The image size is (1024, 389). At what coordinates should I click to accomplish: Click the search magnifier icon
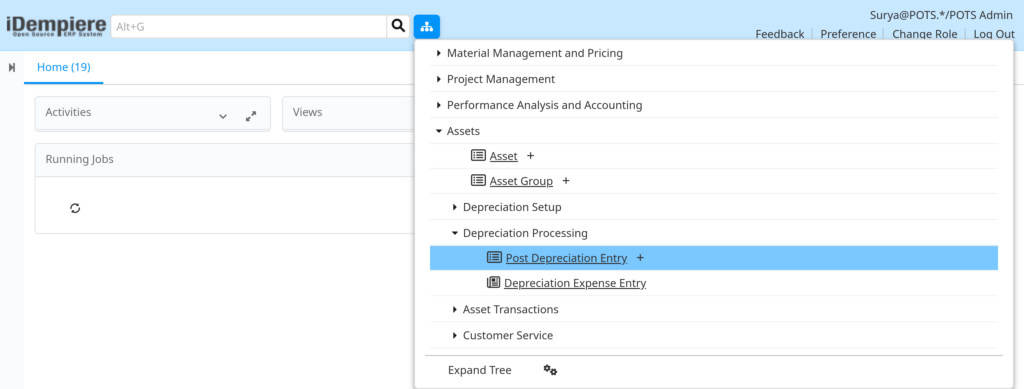pyautogui.click(x=398, y=26)
